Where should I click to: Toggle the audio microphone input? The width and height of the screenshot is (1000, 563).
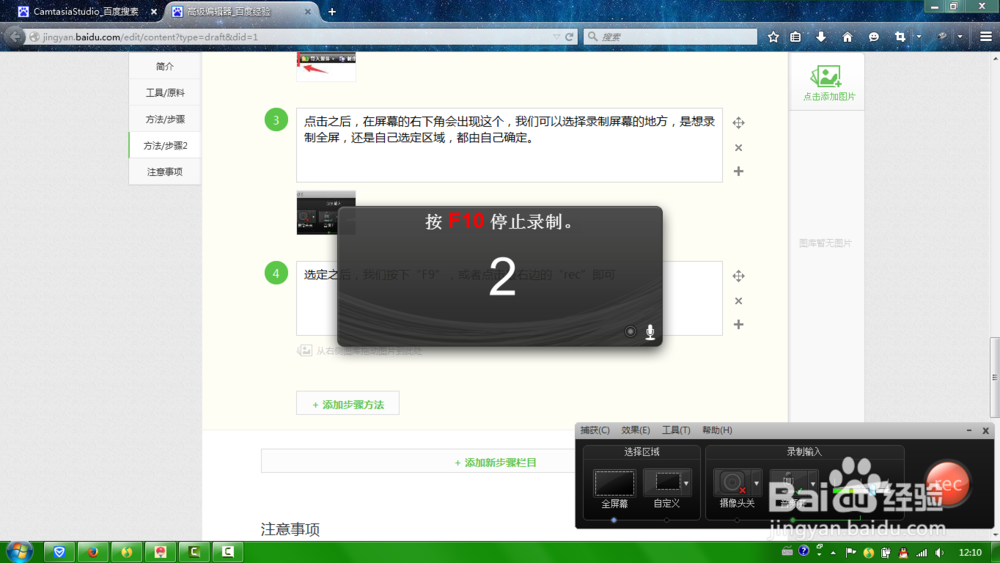pos(788,483)
